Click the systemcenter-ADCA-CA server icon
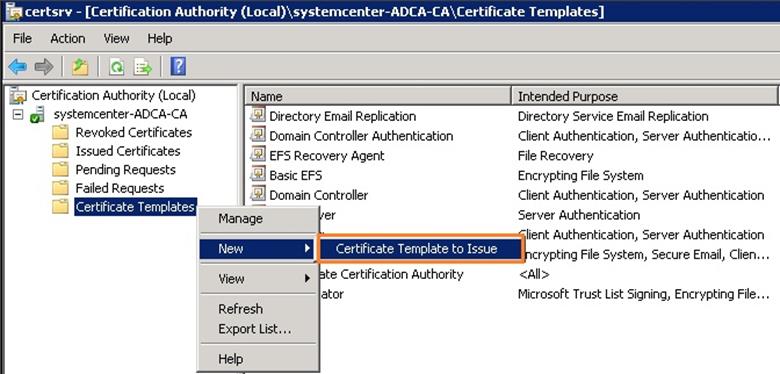780x374 pixels. tap(38, 114)
